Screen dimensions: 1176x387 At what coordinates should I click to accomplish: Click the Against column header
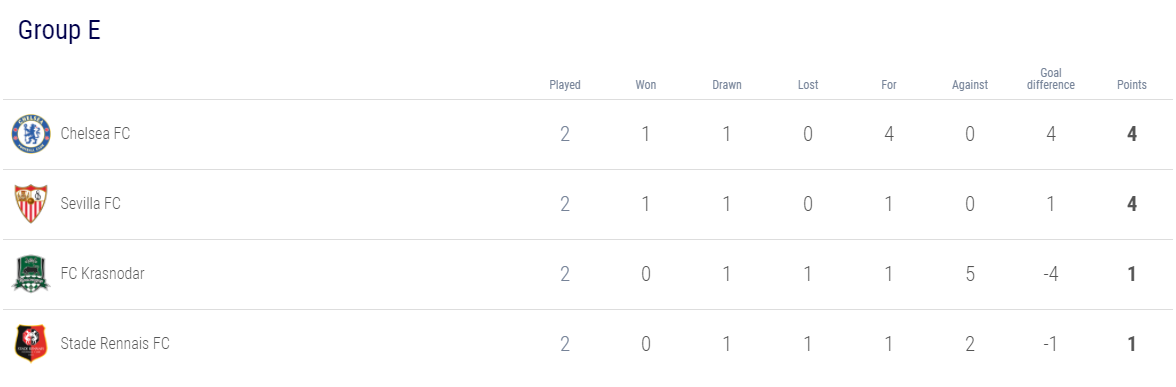(x=970, y=85)
